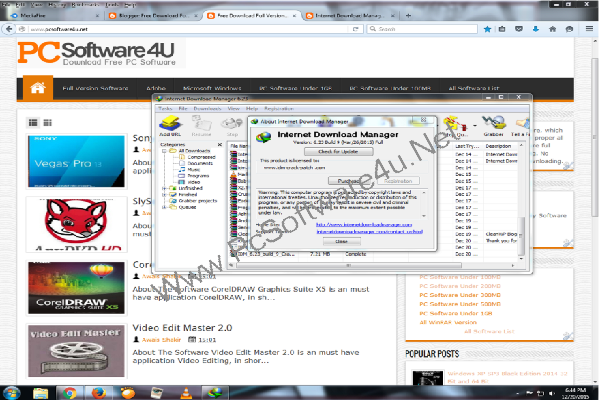The height and width of the screenshot is (400, 600).
Task: Expand the Queues category node
Action: point(164,207)
